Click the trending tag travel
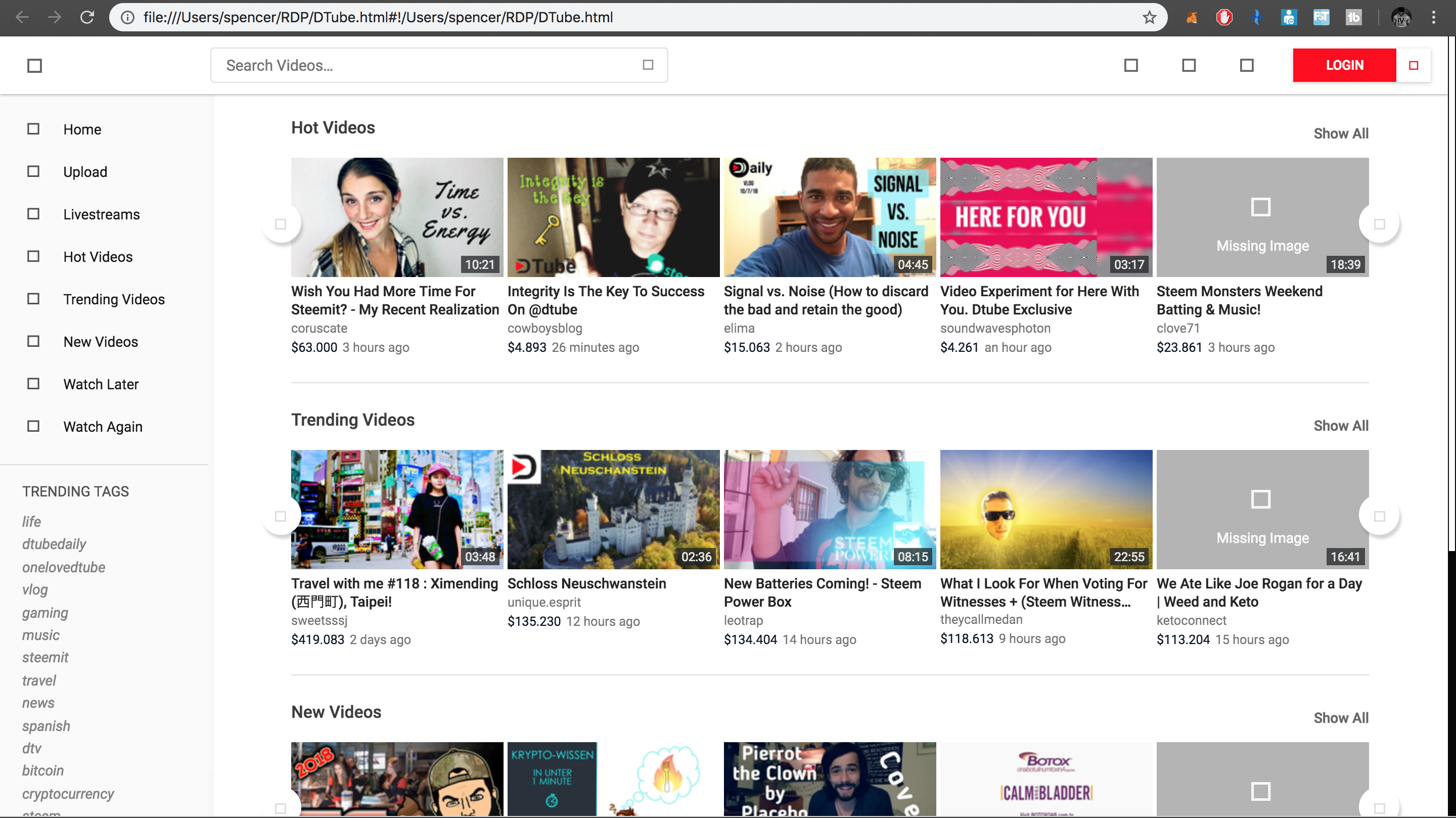Screen dimensions: 1456x818 (38, 680)
